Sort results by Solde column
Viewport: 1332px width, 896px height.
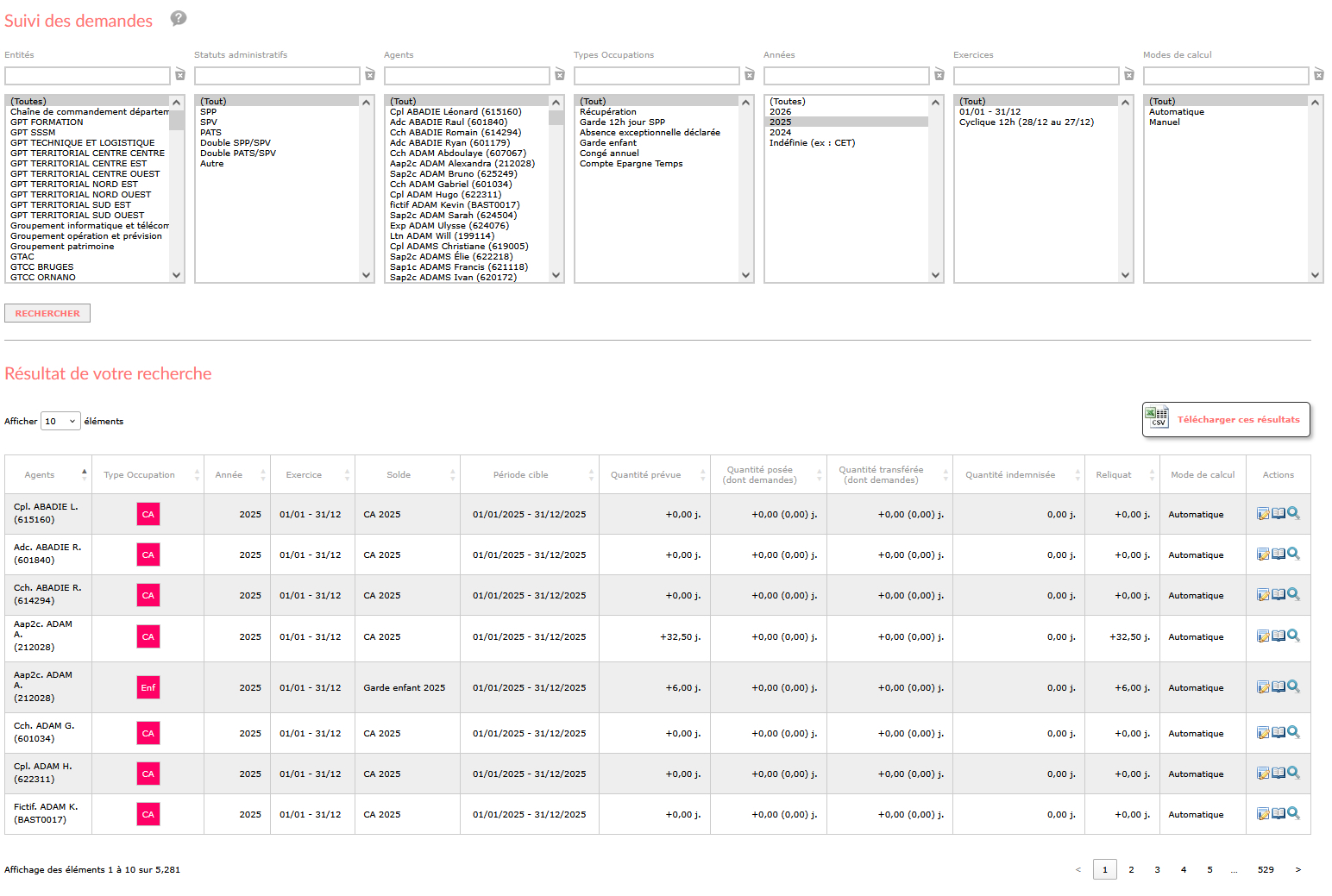coord(407,474)
